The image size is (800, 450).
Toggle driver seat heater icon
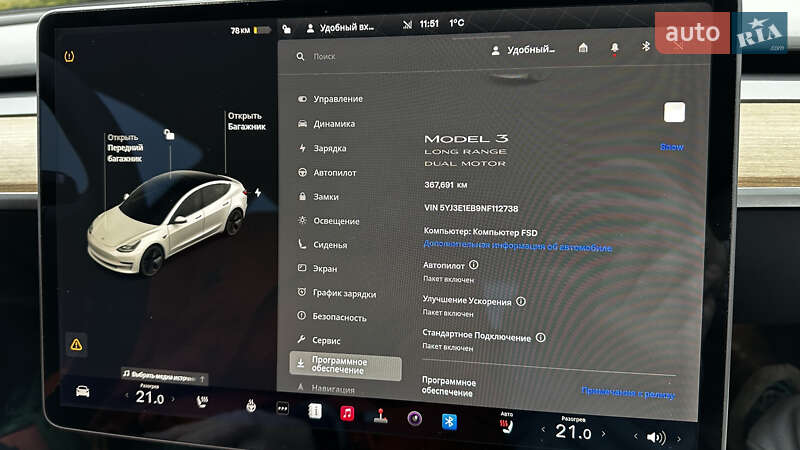(203, 402)
